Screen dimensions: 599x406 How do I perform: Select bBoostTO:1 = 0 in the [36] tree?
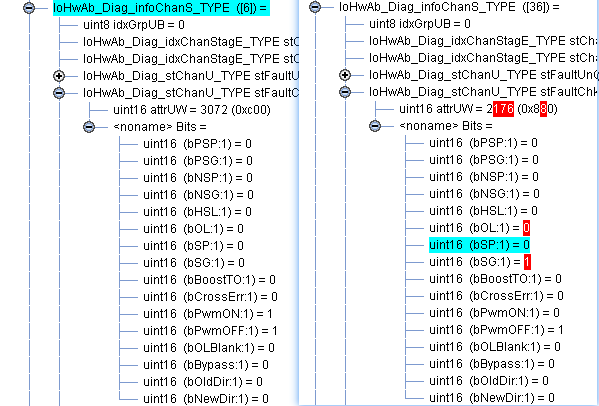coord(495,279)
